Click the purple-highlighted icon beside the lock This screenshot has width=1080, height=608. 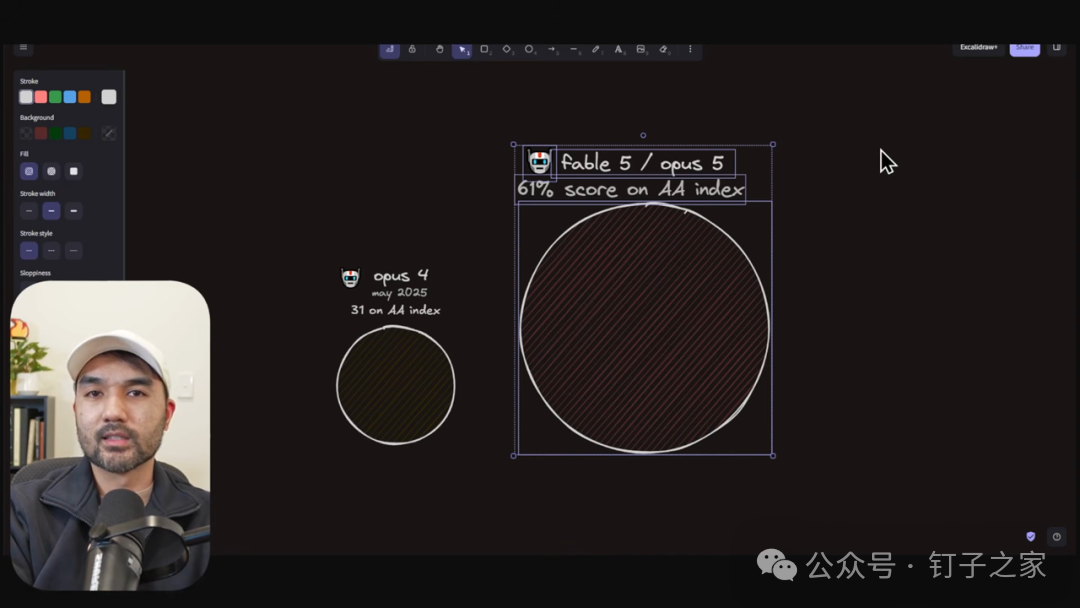point(390,50)
